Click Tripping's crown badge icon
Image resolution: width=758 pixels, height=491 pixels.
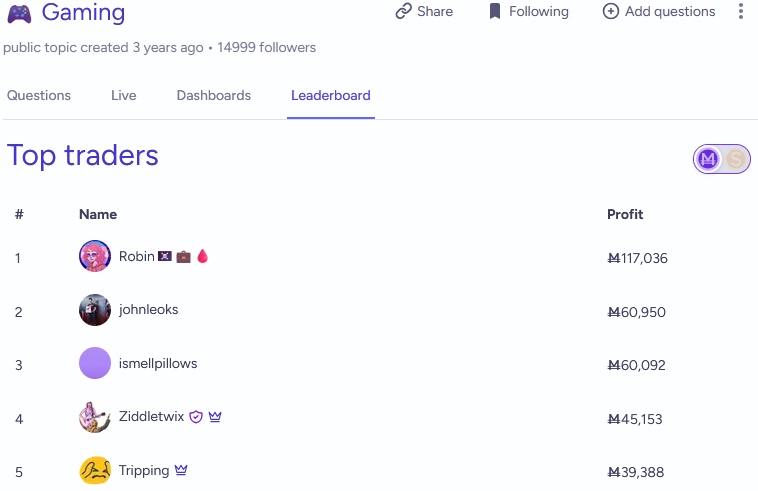coord(181,470)
